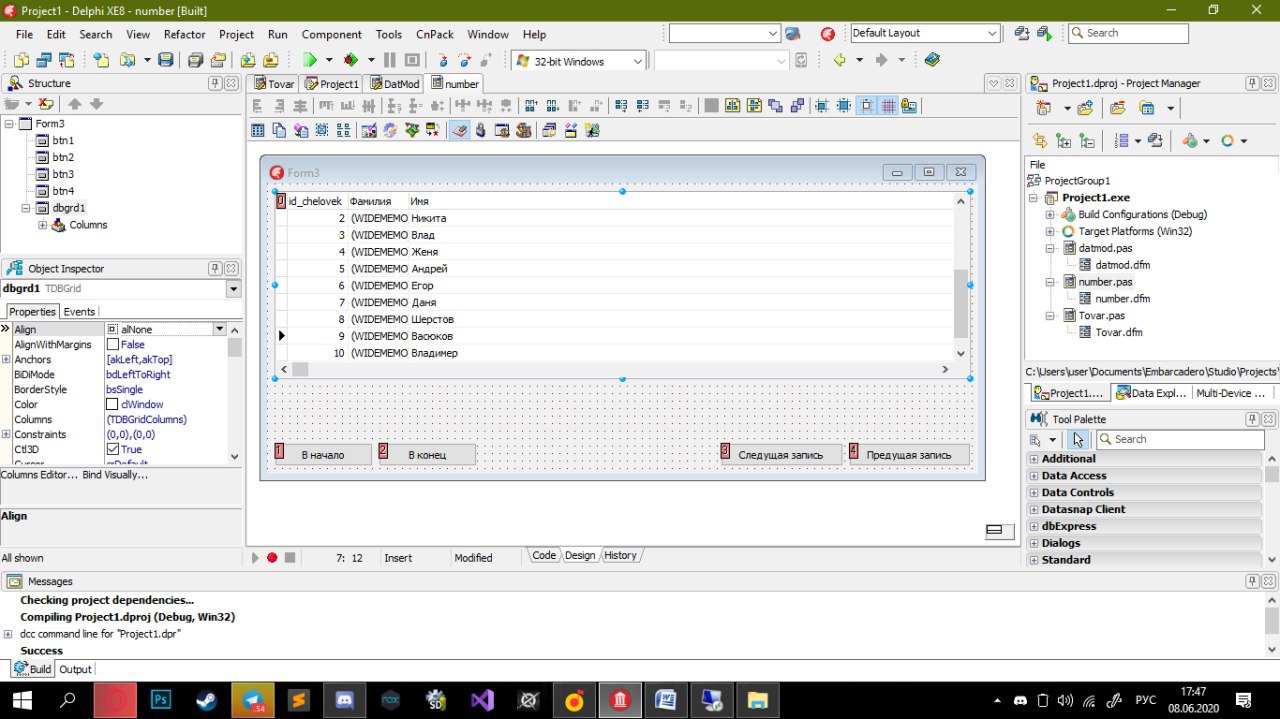Switch to the Output tab in Messages

click(x=75, y=669)
